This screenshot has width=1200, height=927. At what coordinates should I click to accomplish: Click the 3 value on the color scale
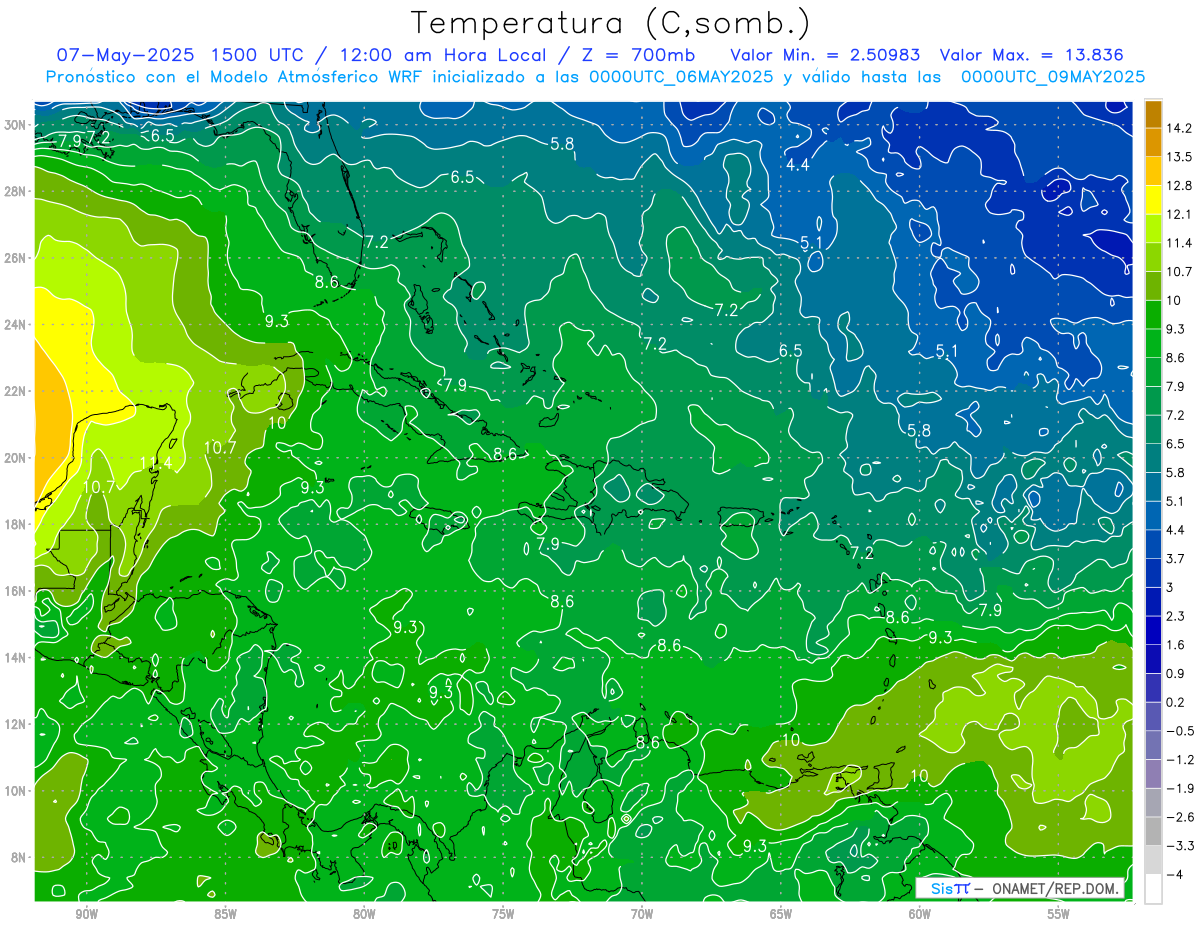coord(1171,587)
